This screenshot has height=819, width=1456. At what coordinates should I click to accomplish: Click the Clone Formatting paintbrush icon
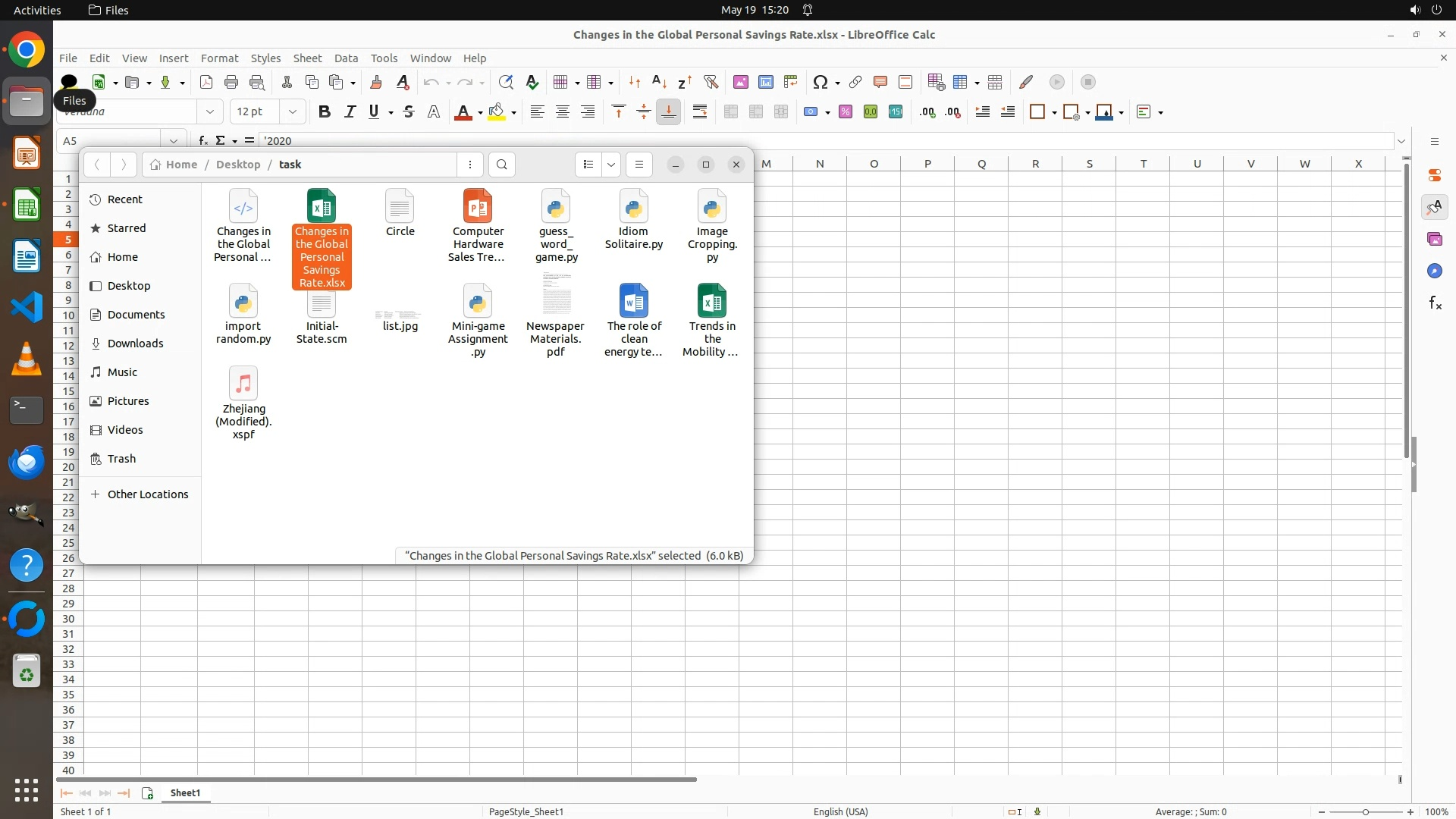[376, 82]
